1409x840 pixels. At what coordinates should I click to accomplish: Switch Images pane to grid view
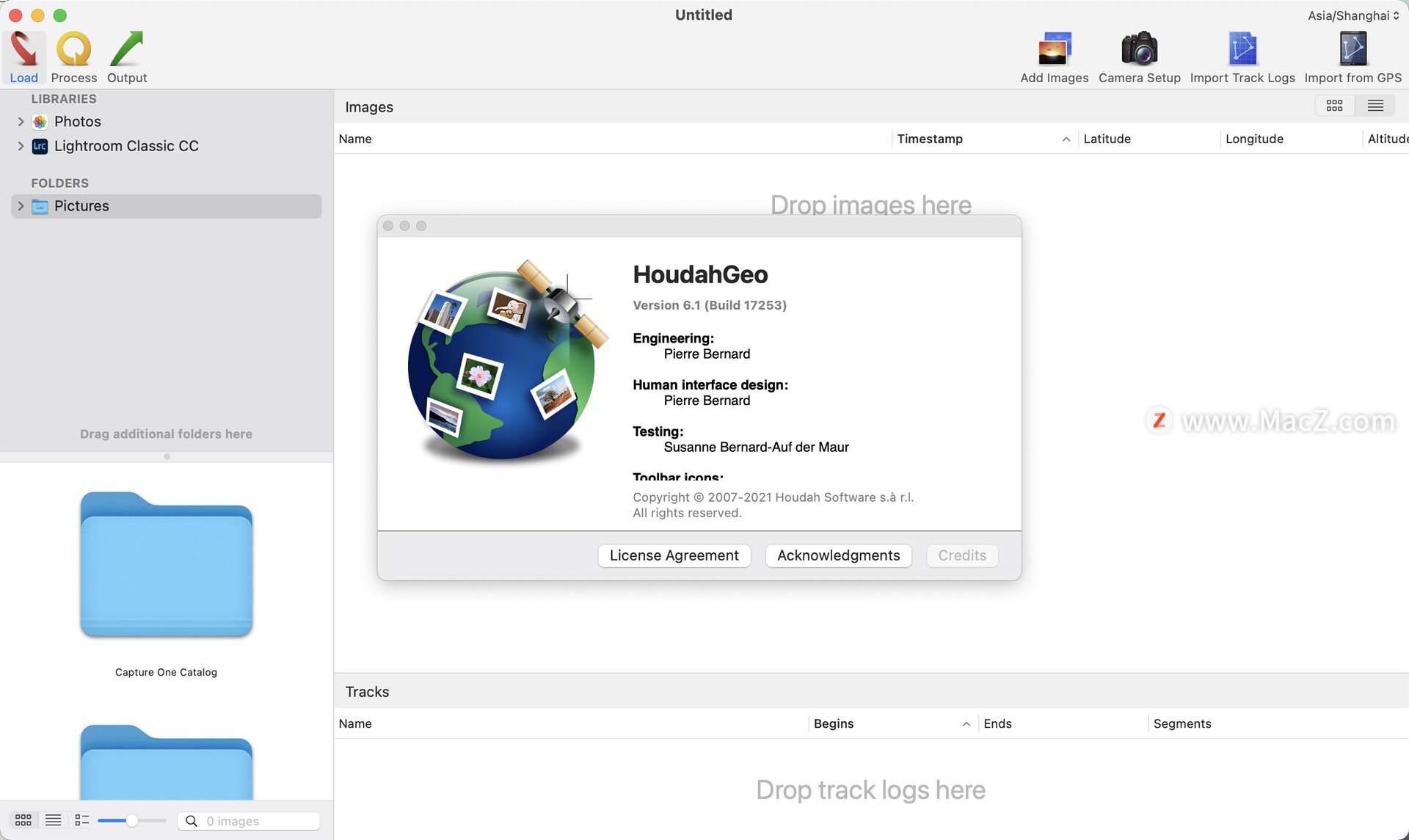click(1334, 106)
